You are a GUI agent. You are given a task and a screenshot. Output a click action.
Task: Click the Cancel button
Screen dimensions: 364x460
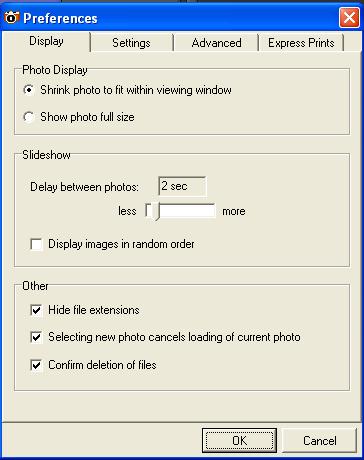coord(320,441)
